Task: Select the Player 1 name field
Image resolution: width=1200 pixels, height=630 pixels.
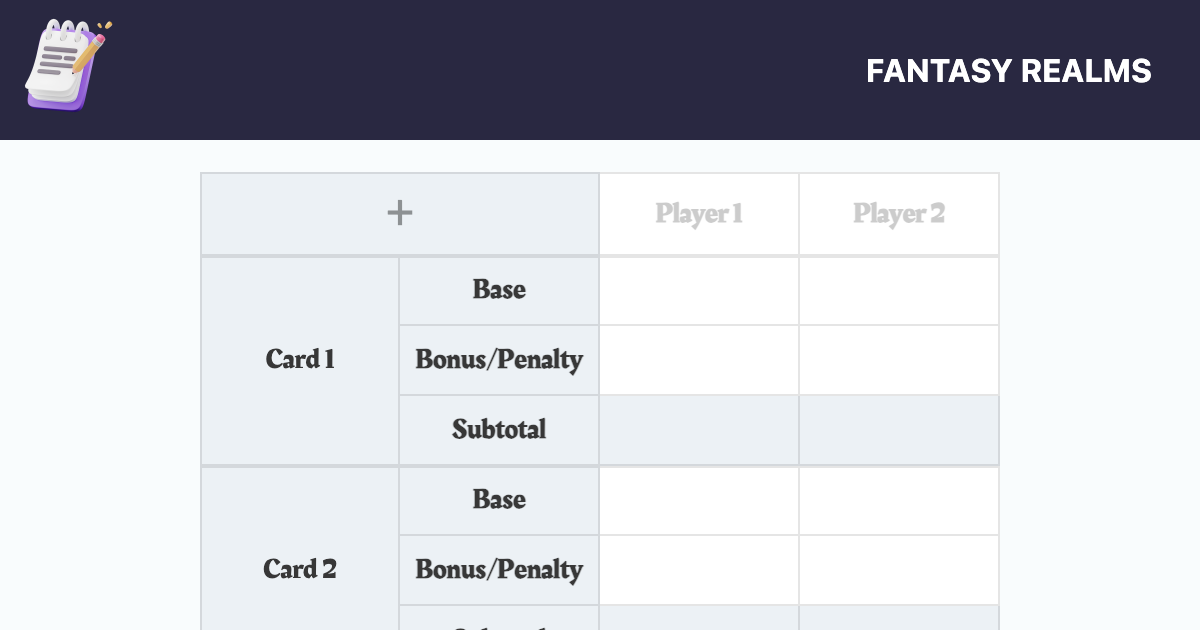Action: click(698, 213)
